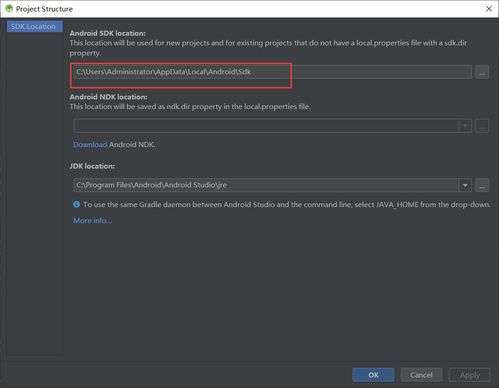Expand the Android NDK location dropdown arrow

[x=465, y=126]
